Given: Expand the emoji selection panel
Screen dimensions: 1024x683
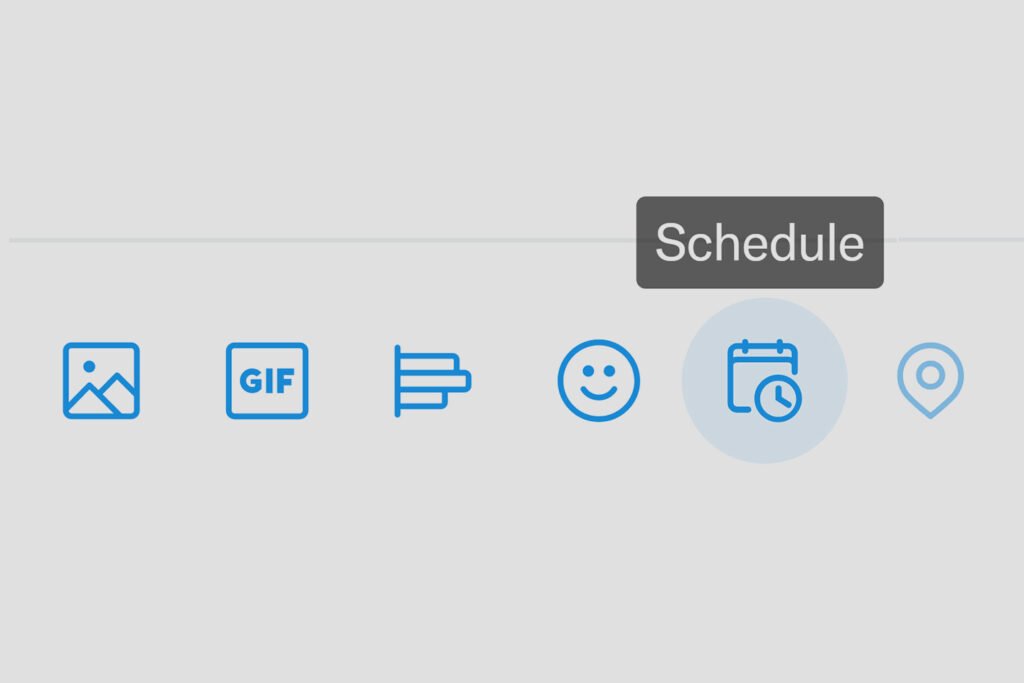Looking at the screenshot, I should coord(598,380).
